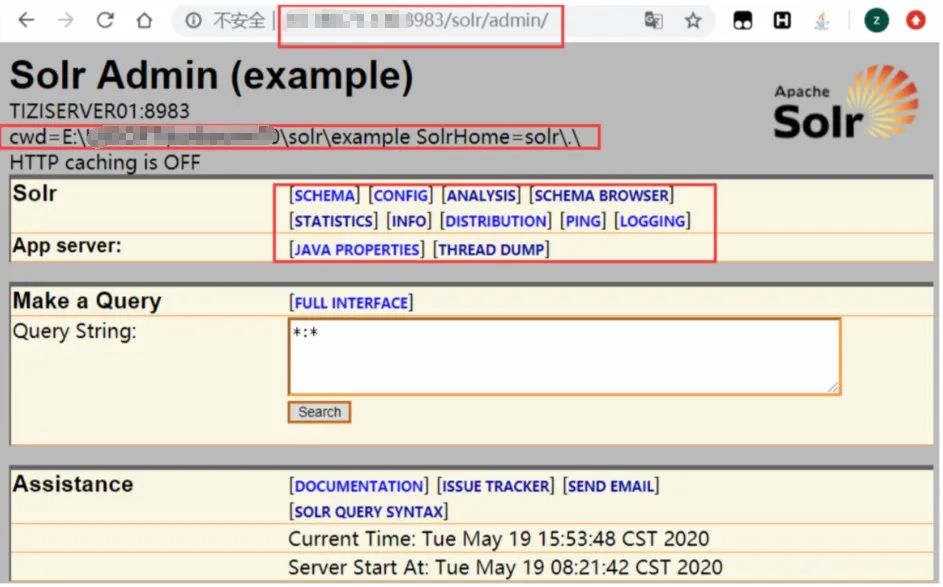Click the cwd SolrHome path text
Viewport: 943px width, 587px height.
[x=295, y=137]
